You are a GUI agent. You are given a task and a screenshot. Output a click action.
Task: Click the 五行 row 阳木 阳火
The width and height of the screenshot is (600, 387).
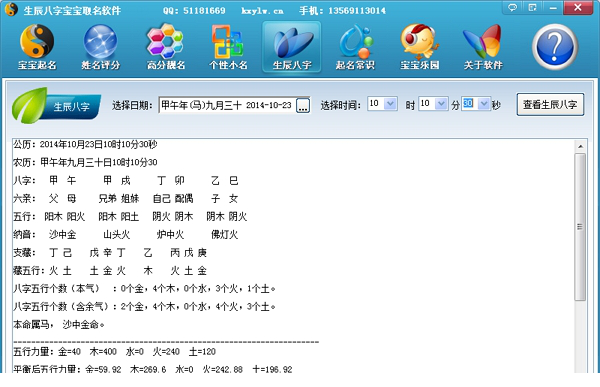pos(130,216)
